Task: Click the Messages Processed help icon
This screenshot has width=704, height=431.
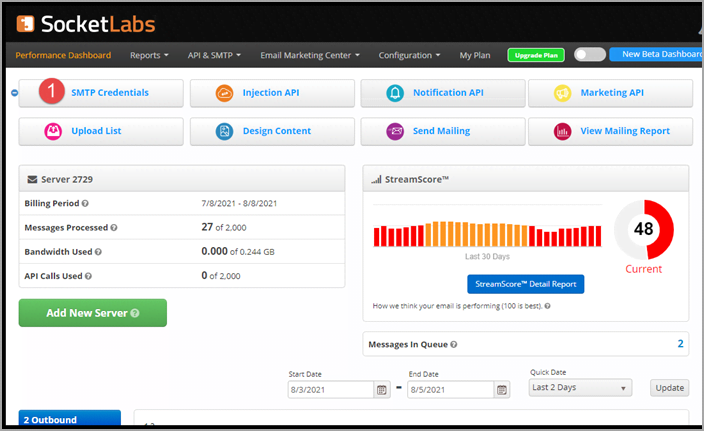Action: pos(114,228)
